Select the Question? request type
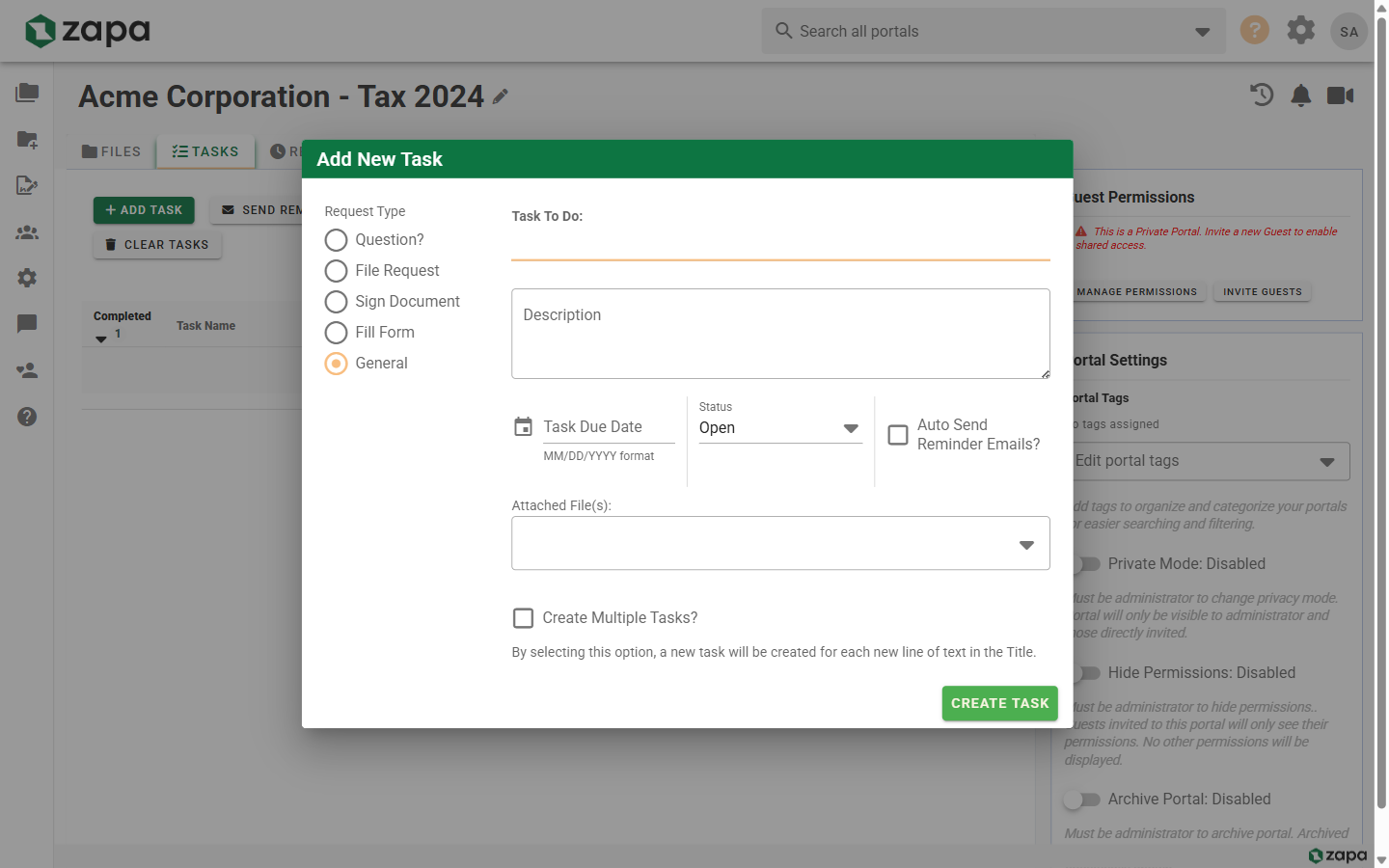Image resolution: width=1389 pixels, height=868 pixels. pyautogui.click(x=336, y=240)
